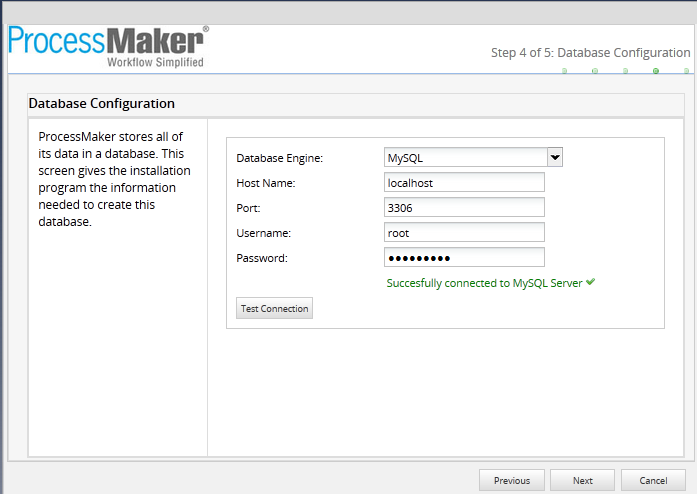Proceed with the Next button
The image size is (697, 494).
point(582,481)
